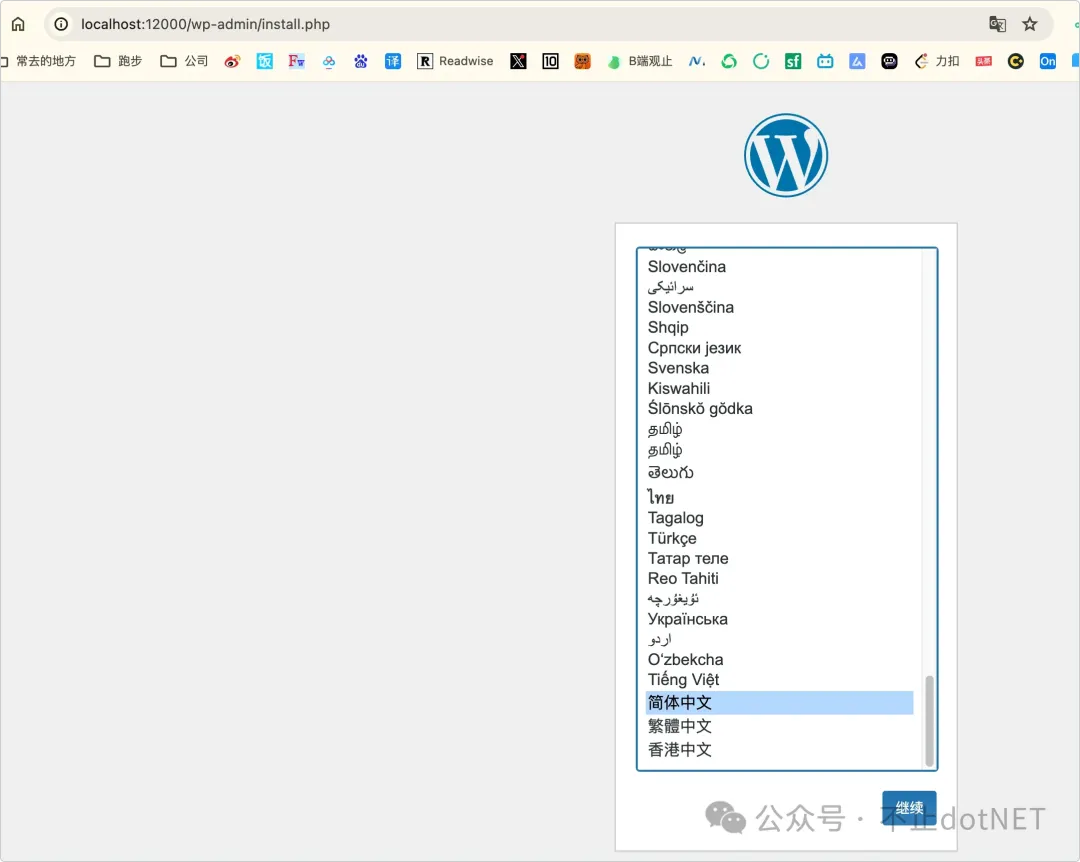This screenshot has width=1080, height=862.
Task: Click the browser home icon
Action: (x=18, y=24)
